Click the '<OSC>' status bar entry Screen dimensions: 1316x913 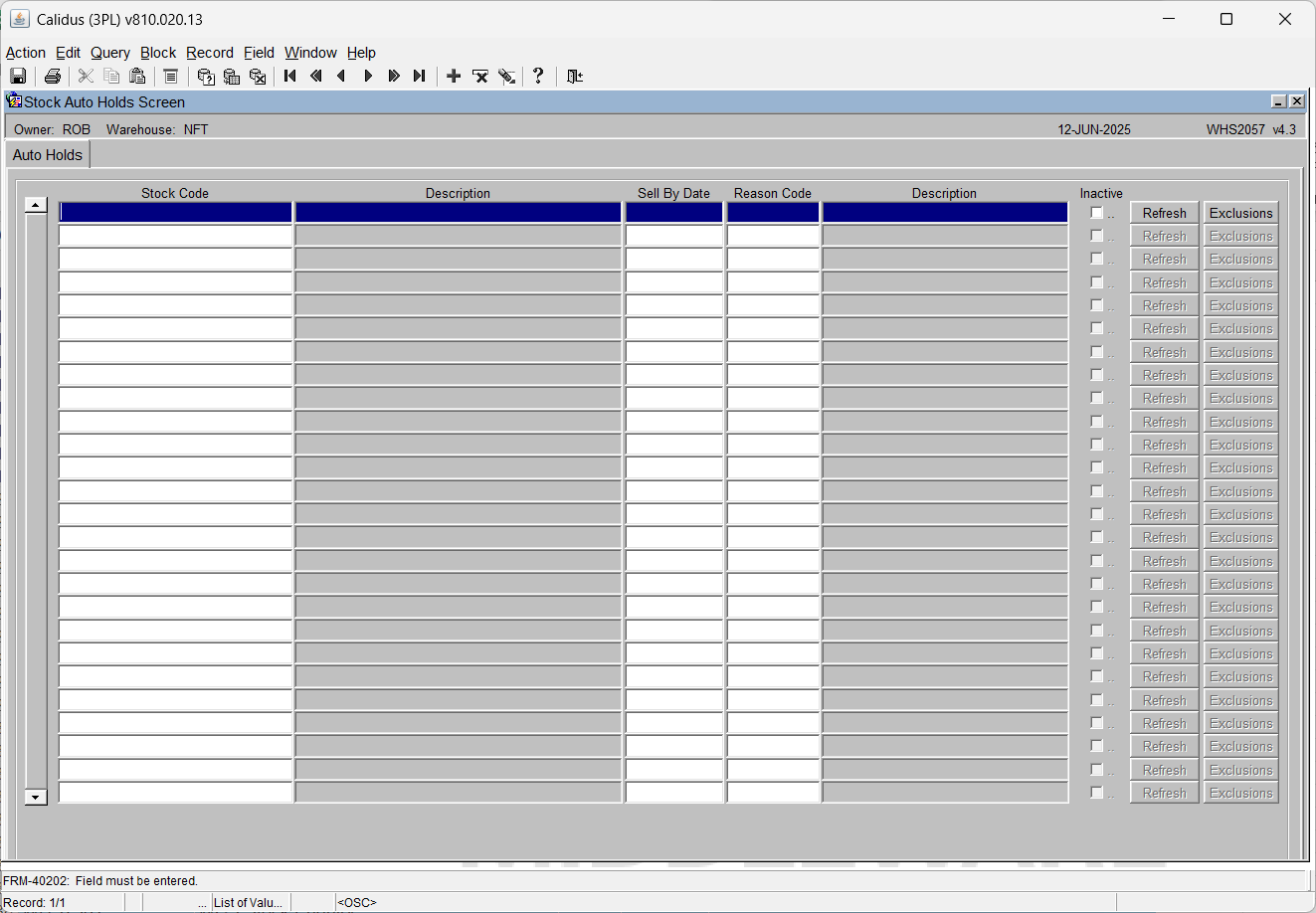tap(357, 903)
